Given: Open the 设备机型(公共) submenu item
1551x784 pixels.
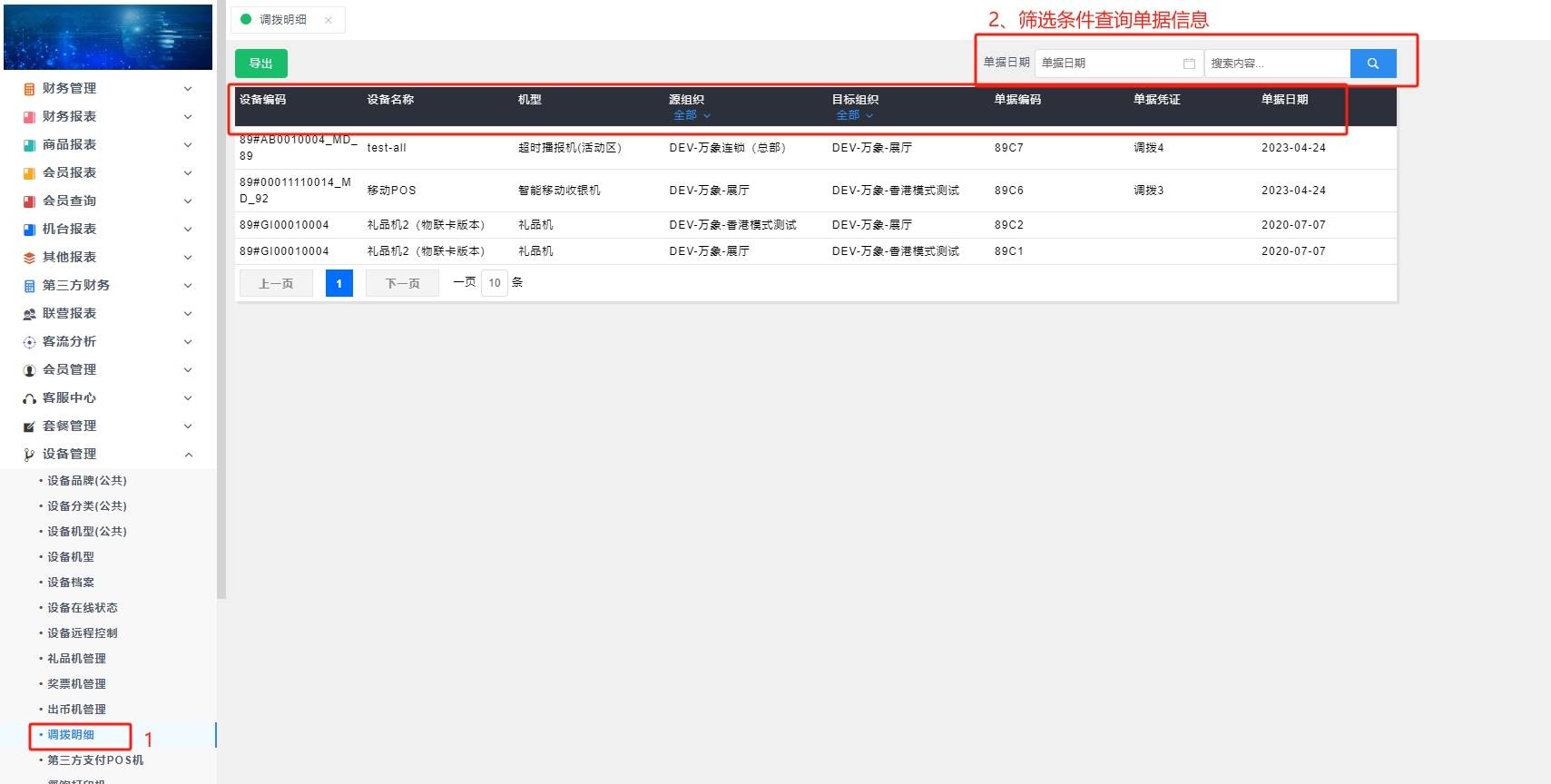Looking at the screenshot, I should (87, 532).
